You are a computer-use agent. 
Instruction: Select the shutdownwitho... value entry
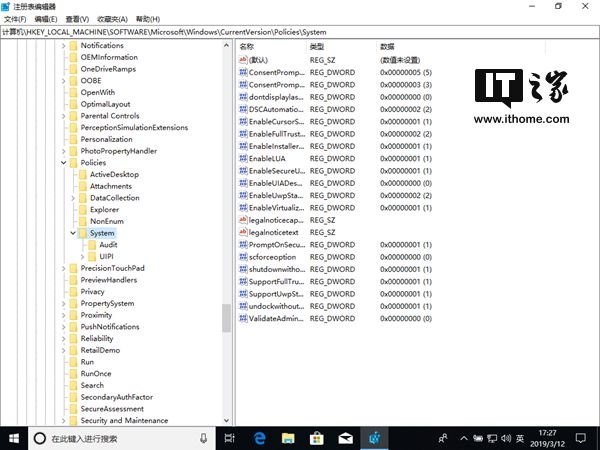277,269
